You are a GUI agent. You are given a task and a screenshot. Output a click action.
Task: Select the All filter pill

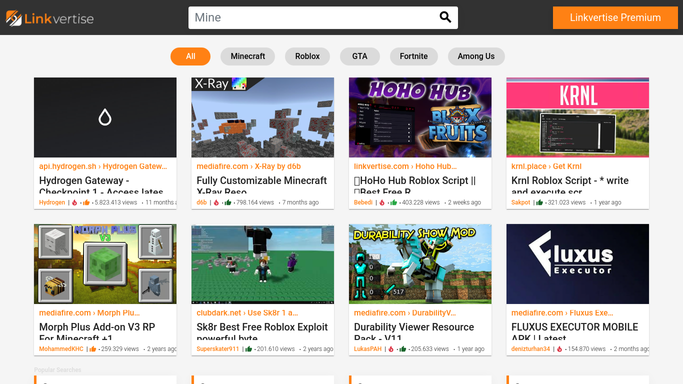pos(190,56)
